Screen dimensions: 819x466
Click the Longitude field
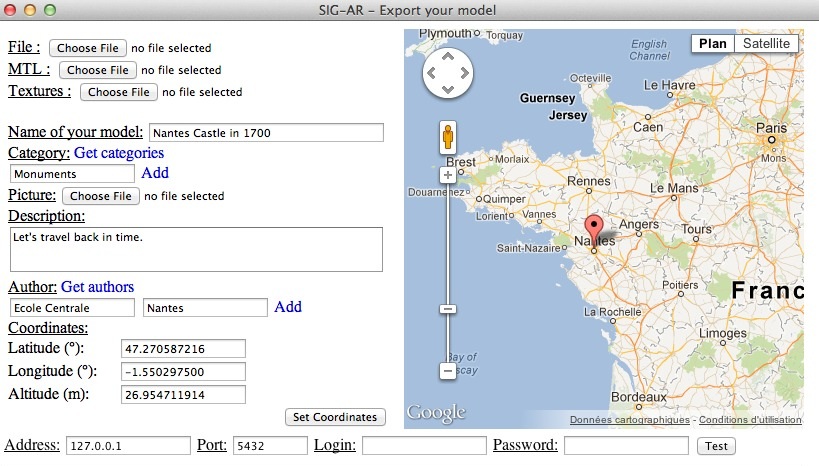click(183, 372)
